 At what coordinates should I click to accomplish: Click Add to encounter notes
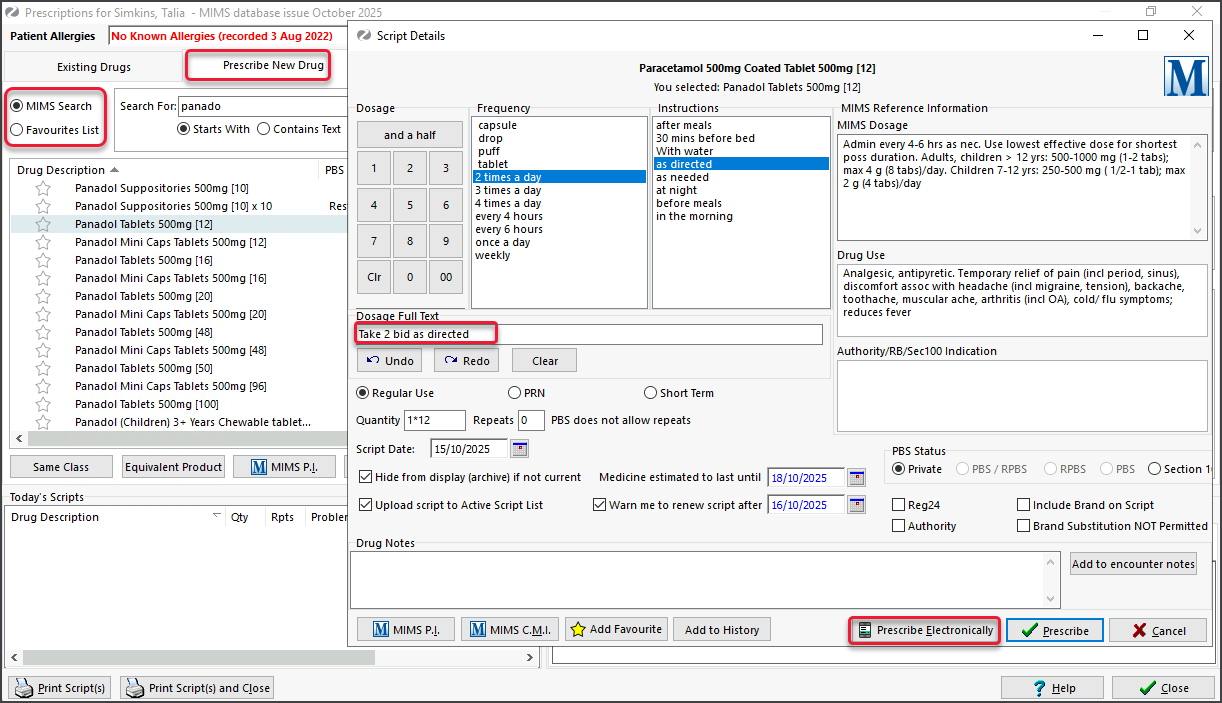coord(1133,564)
